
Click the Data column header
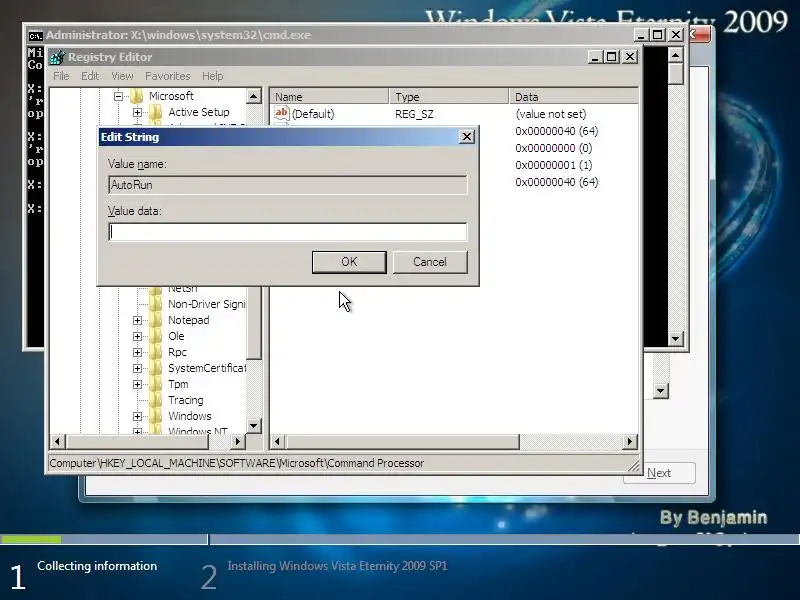pyautogui.click(x=573, y=96)
